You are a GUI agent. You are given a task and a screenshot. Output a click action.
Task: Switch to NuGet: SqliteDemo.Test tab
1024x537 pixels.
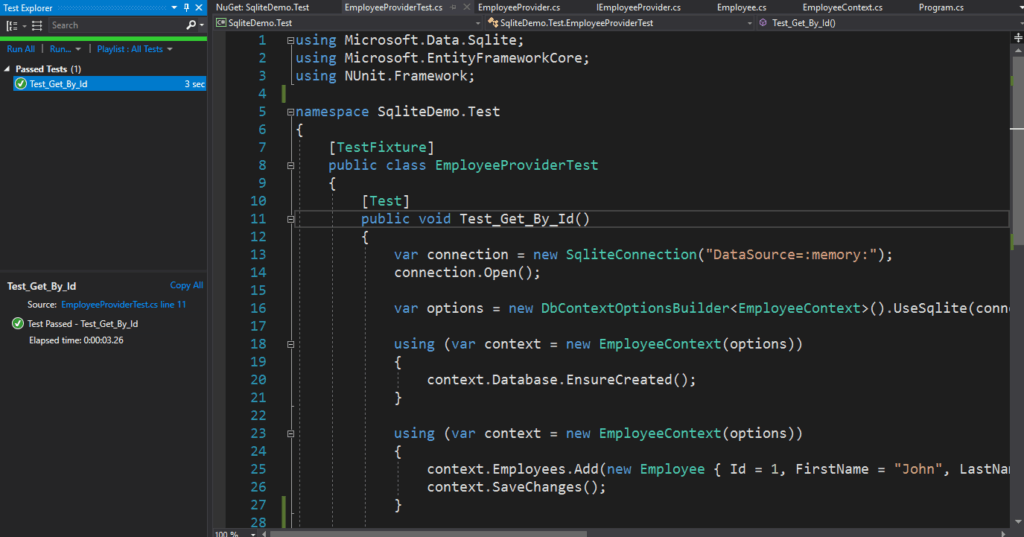pyautogui.click(x=263, y=8)
